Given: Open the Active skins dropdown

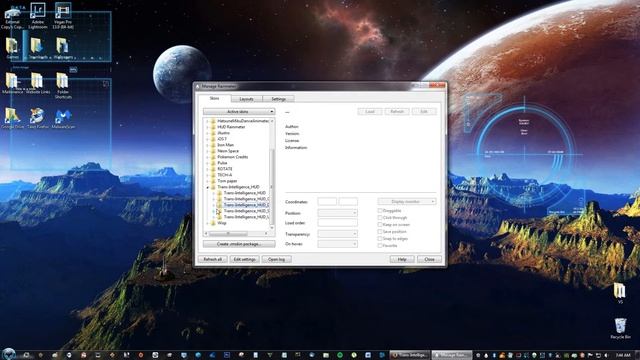Looking at the screenshot, I should [239, 111].
